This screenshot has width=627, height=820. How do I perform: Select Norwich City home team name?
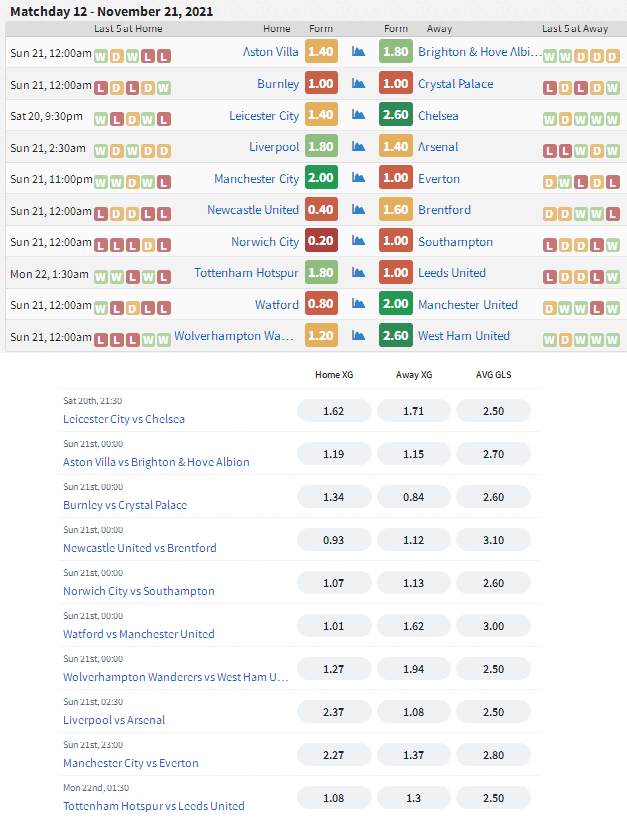(x=265, y=242)
